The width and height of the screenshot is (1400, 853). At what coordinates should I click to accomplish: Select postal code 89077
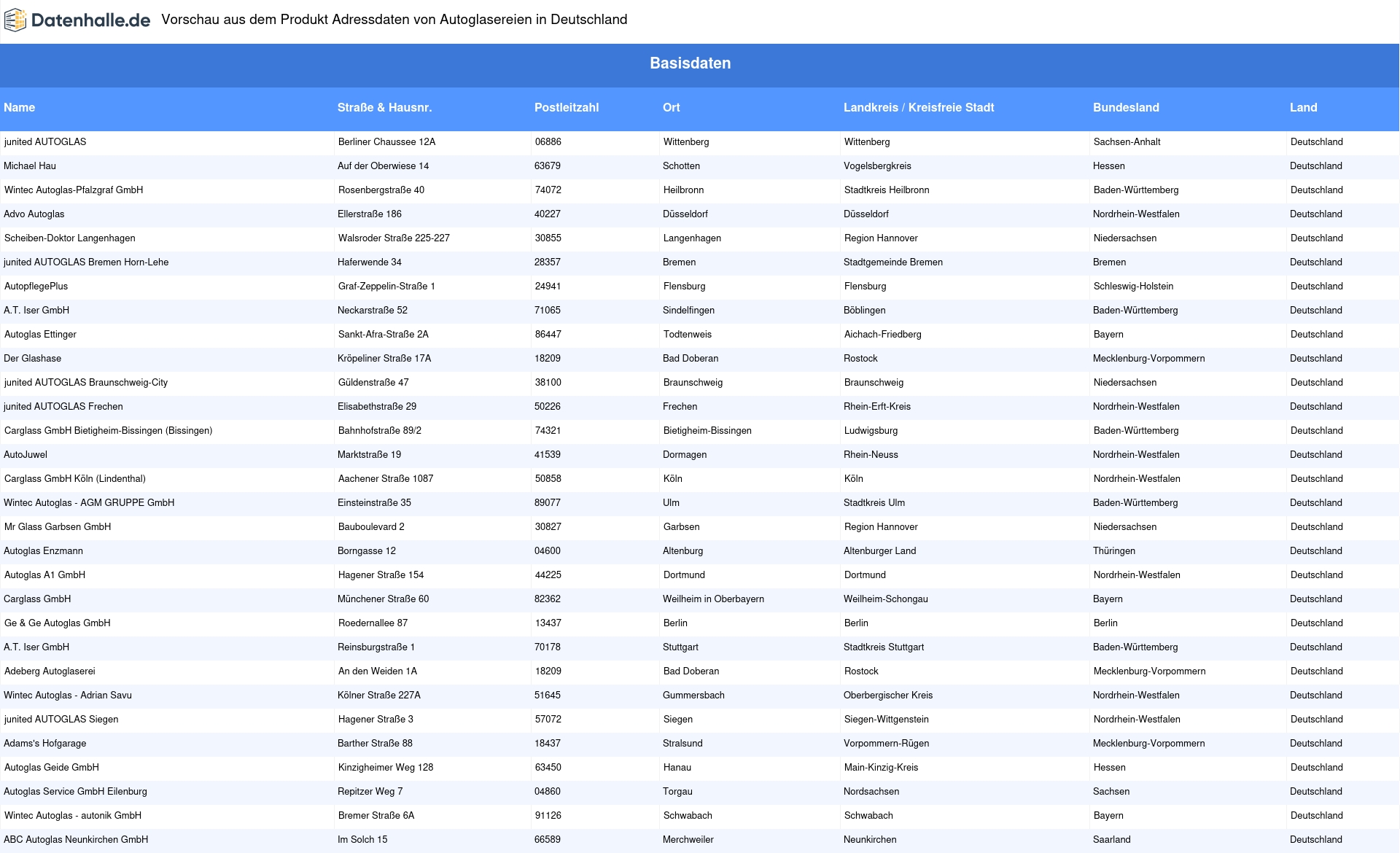[548, 503]
